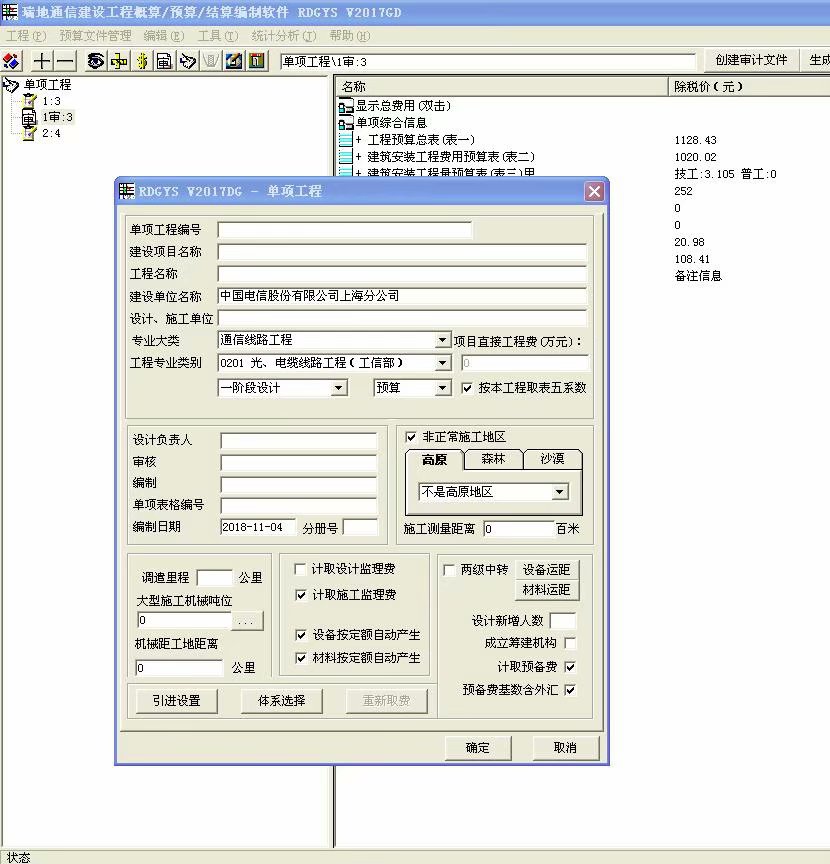Click the minus icon in the toolbar
830x864 pixels.
click(65, 61)
